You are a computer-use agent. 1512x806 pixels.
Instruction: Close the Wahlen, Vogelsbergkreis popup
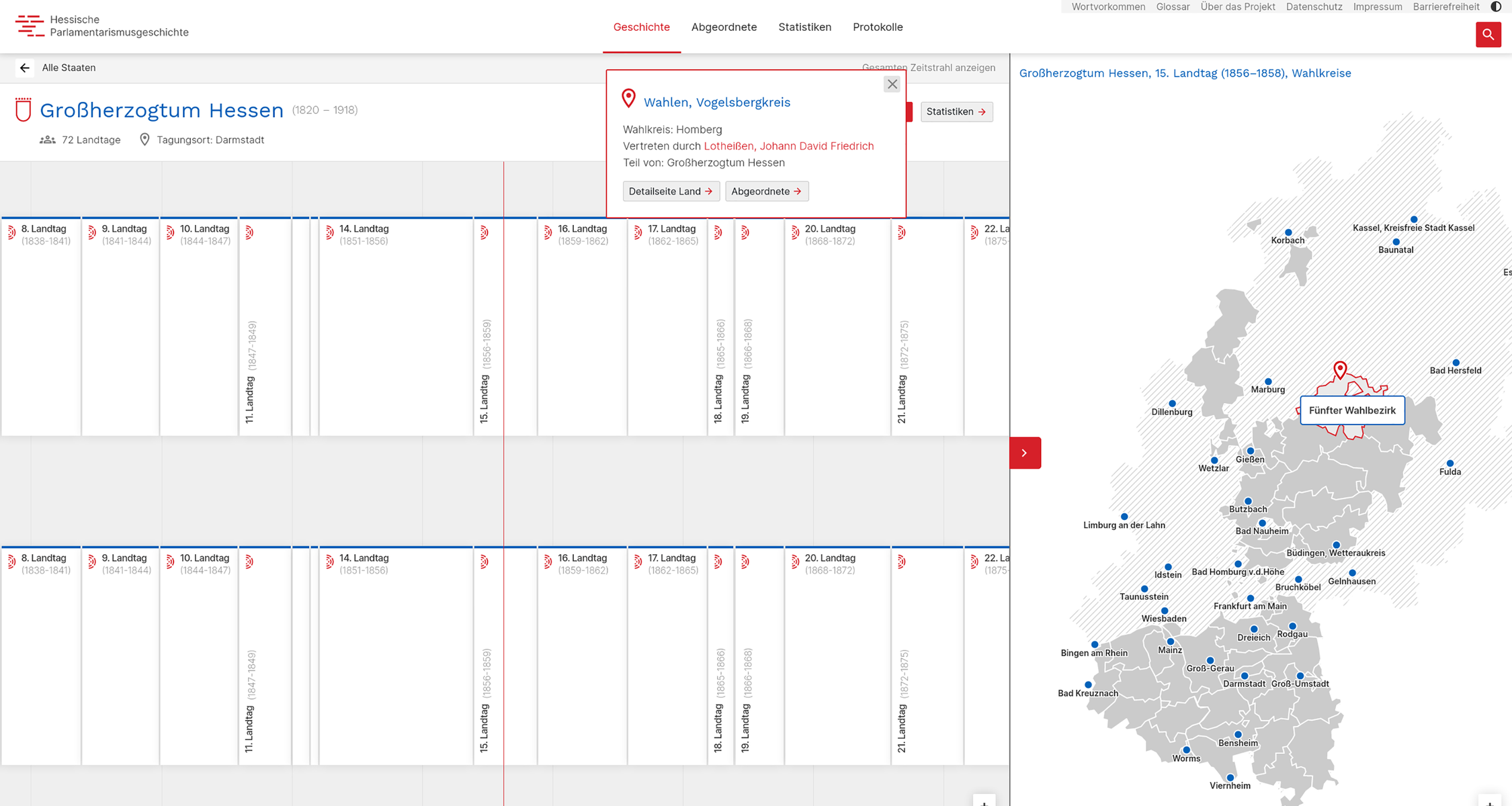[892, 84]
